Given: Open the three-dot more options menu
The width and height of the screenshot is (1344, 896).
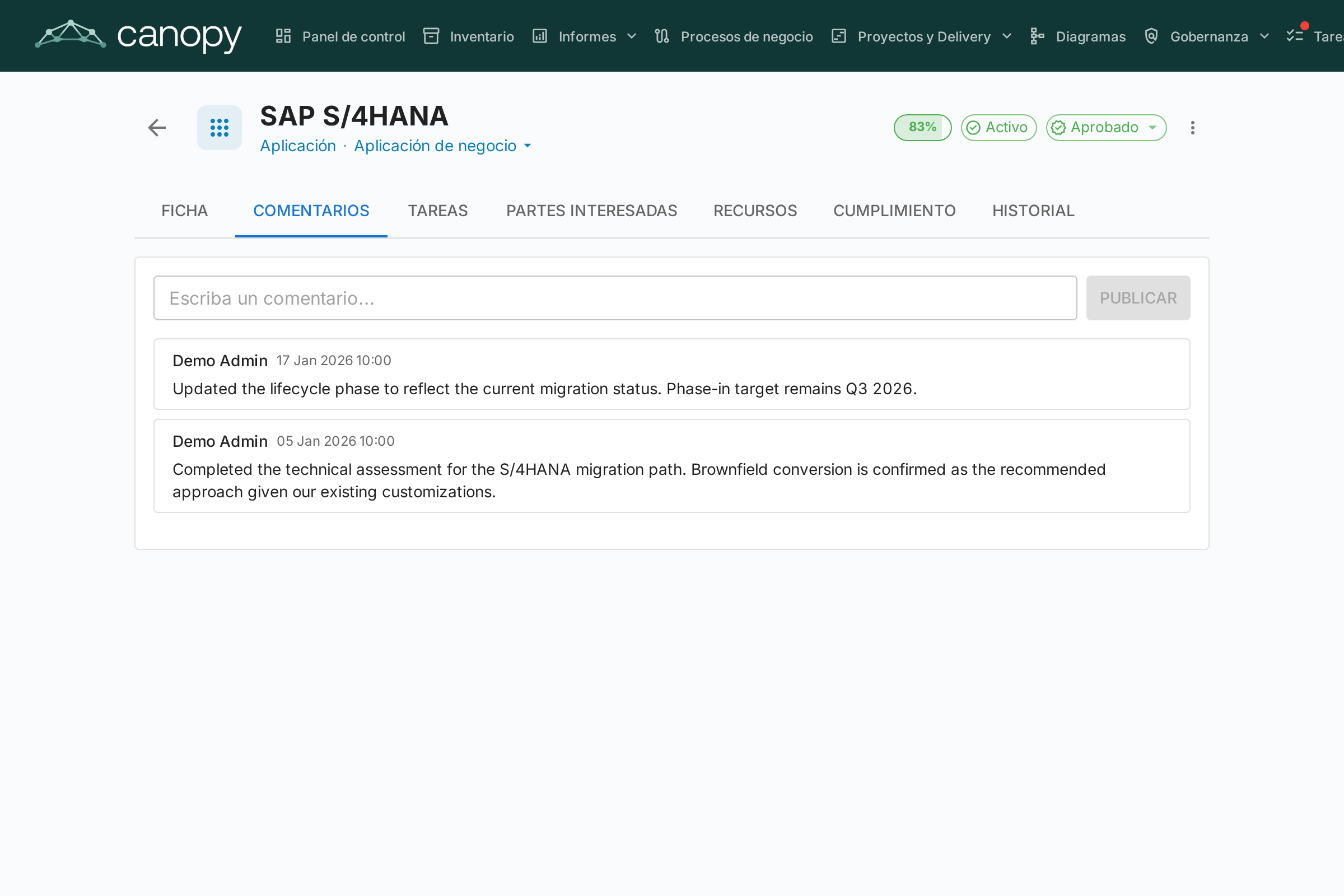Looking at the screenshot, I should point(1193,128).
